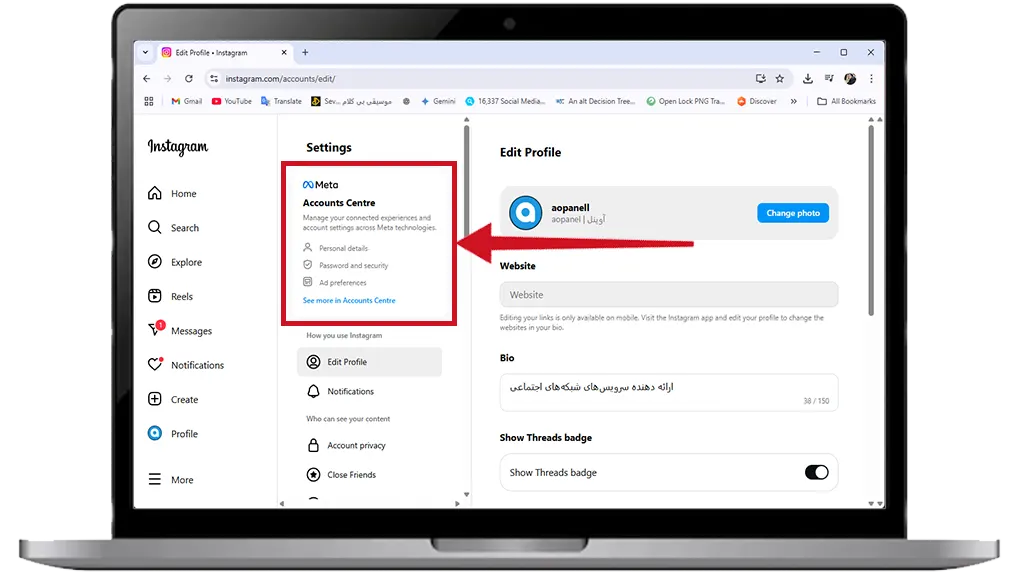This screenshot has width=1024, height=576.
Task: Open a new browser tab
Action: [x=305, y=52]
